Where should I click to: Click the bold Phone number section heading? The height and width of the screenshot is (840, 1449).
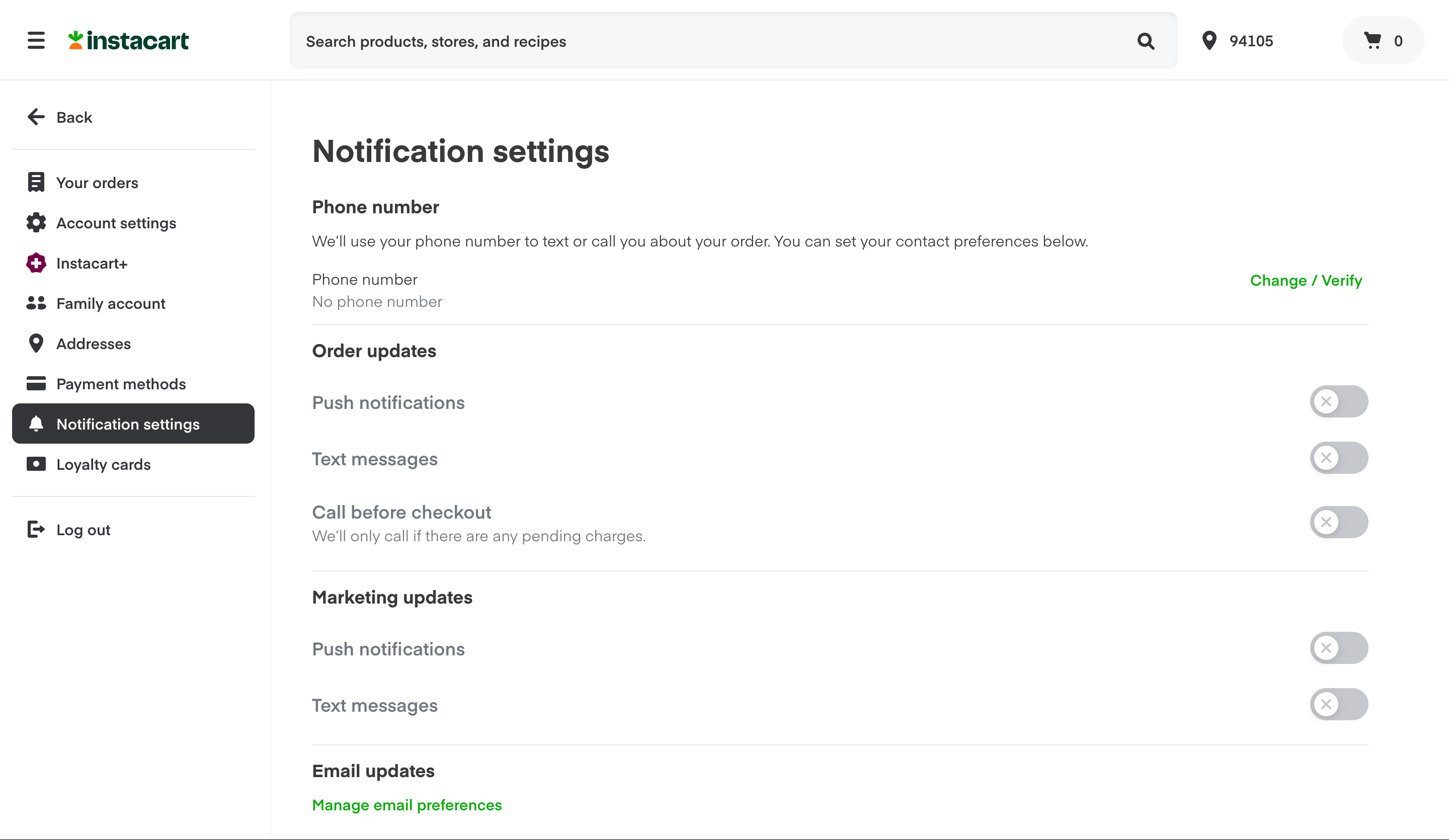[x=375, y=207]
